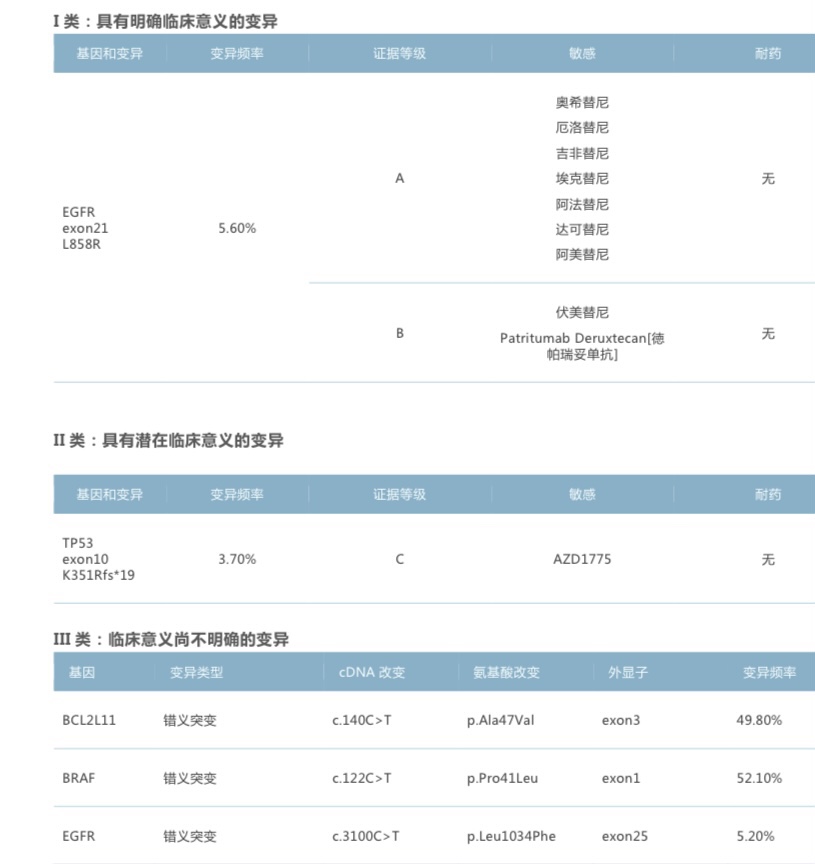Click the '外显子' column header
The height and width of the screenshot is (864, 815).
(x=628, y=672)
